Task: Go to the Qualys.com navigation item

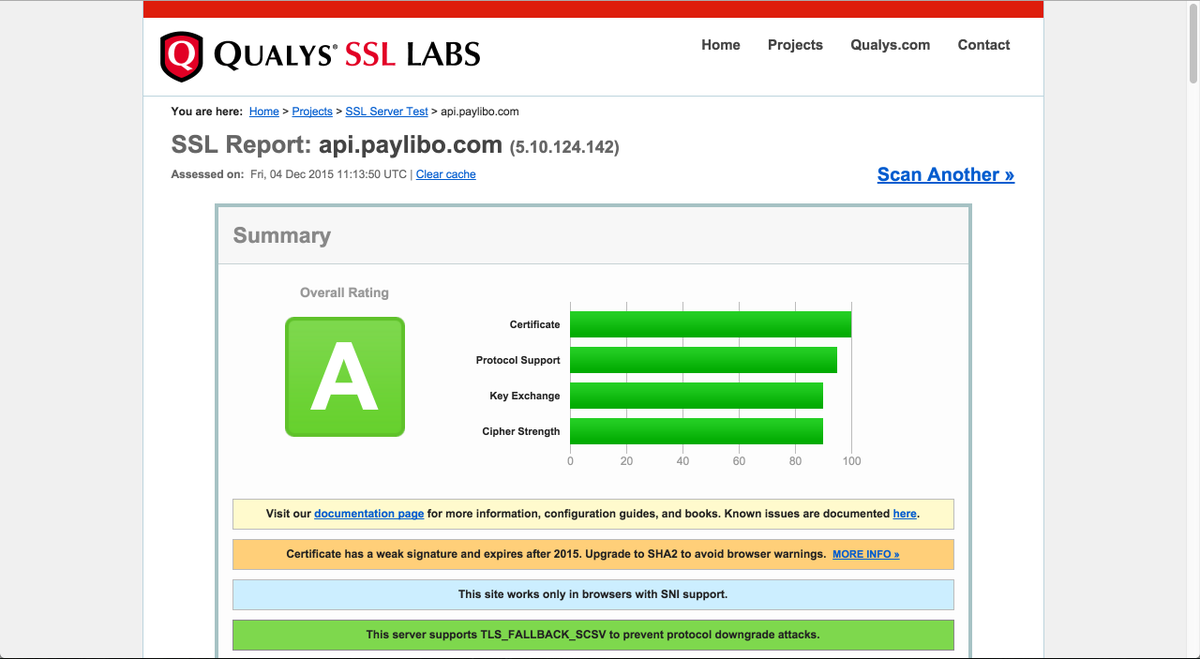Action: [x=890, y=45]
